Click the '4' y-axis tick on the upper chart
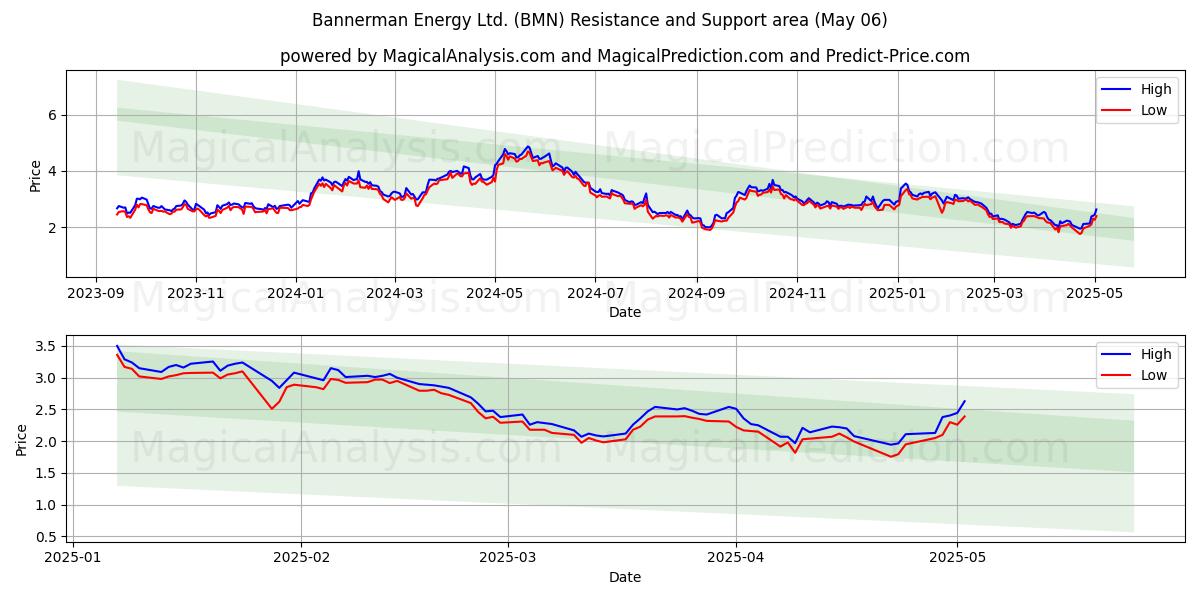The image size is (1200, 600). 54,171
